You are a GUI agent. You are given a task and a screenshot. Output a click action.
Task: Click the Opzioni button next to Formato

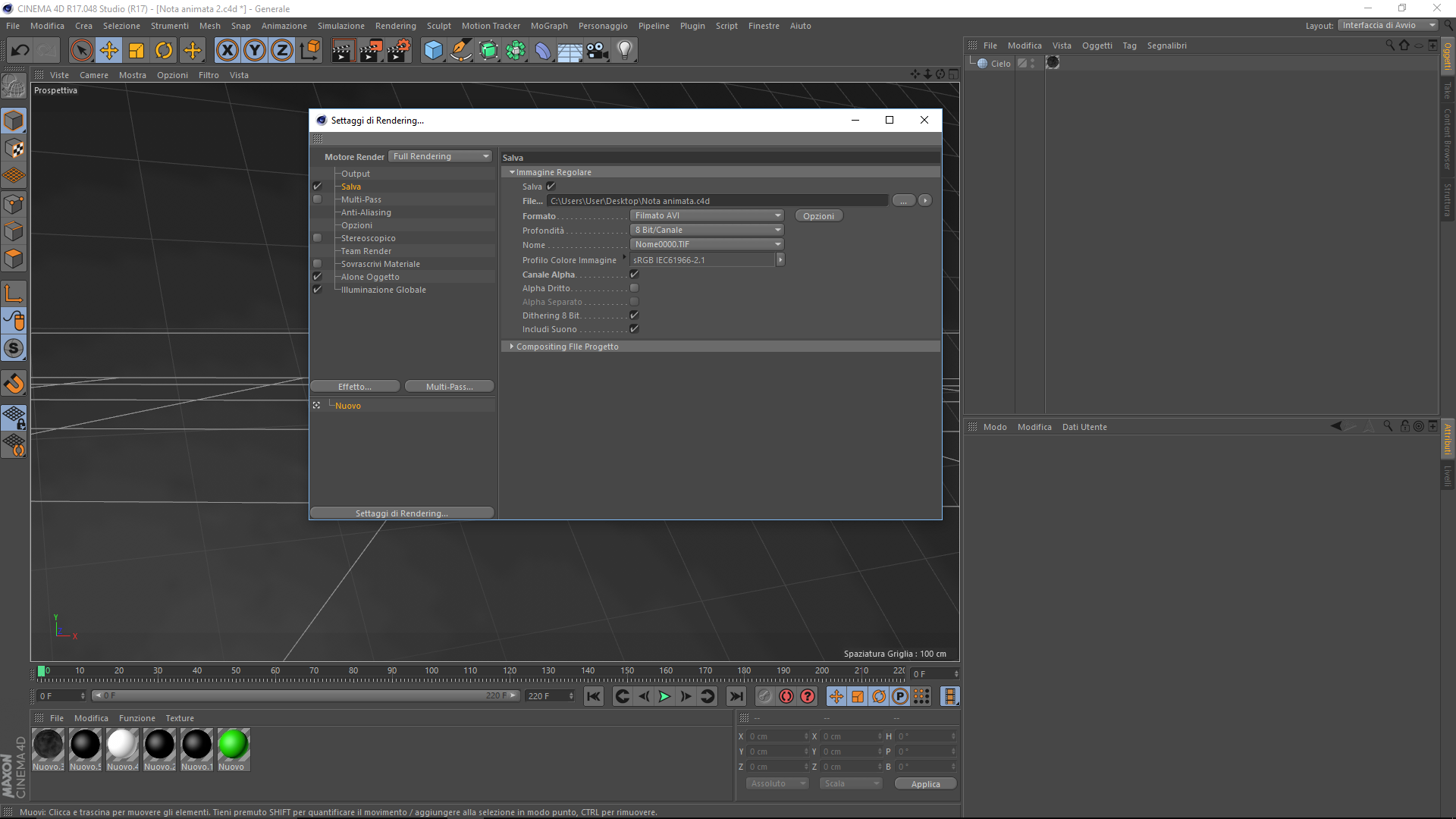point(818,216)
